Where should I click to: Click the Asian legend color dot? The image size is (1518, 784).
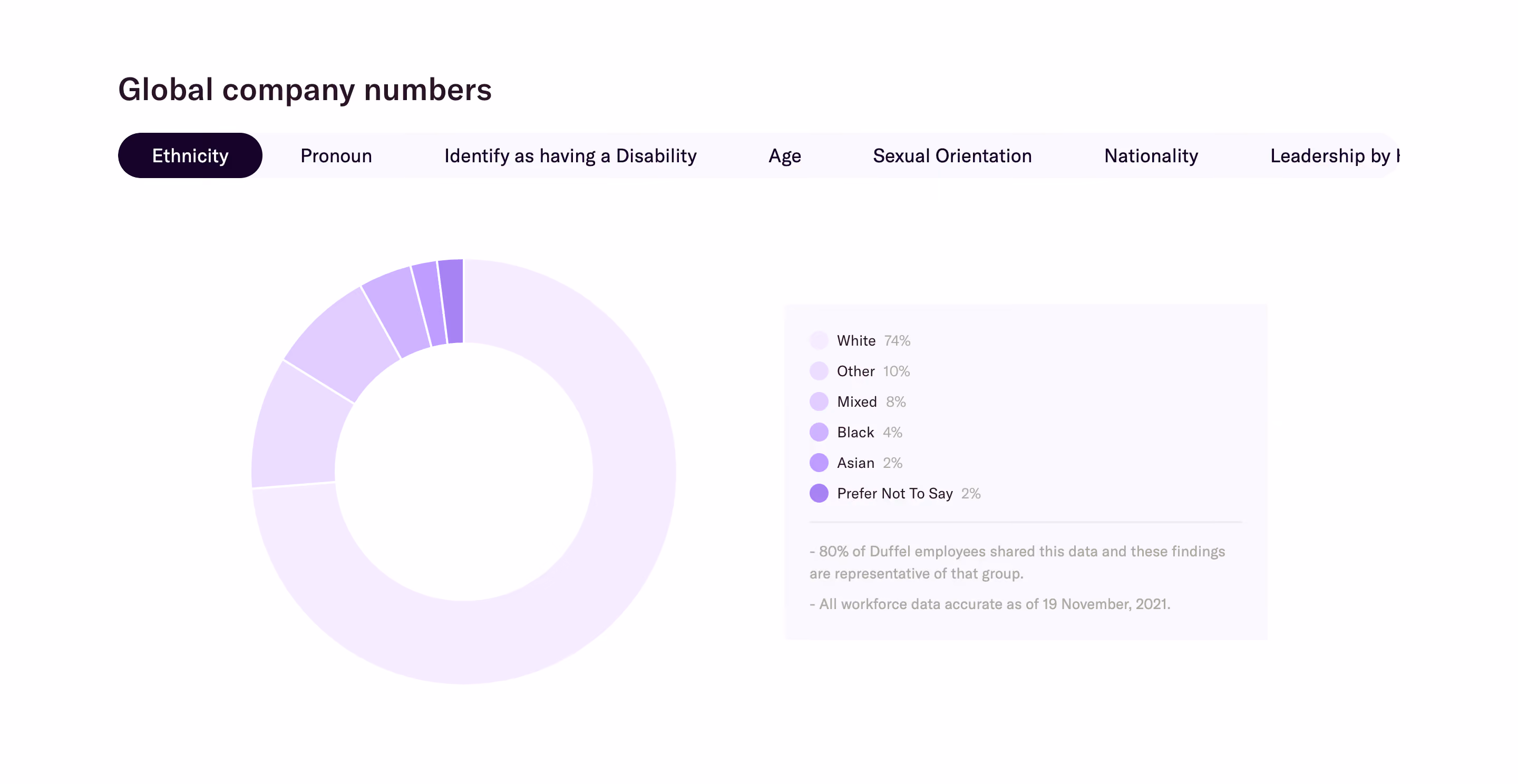coord(819,463)
